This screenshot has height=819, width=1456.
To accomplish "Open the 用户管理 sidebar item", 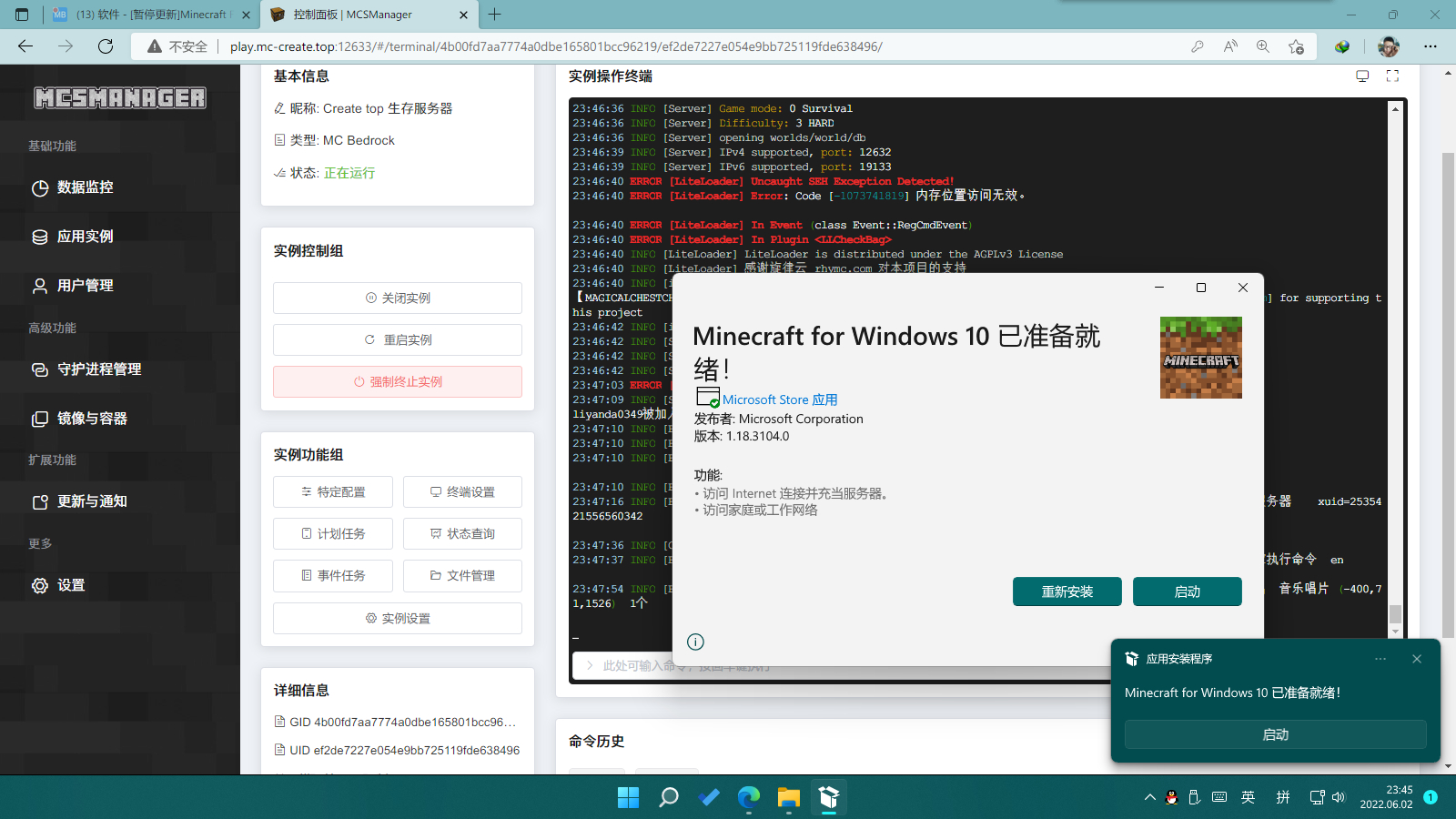I will click(x=73, y=286).
